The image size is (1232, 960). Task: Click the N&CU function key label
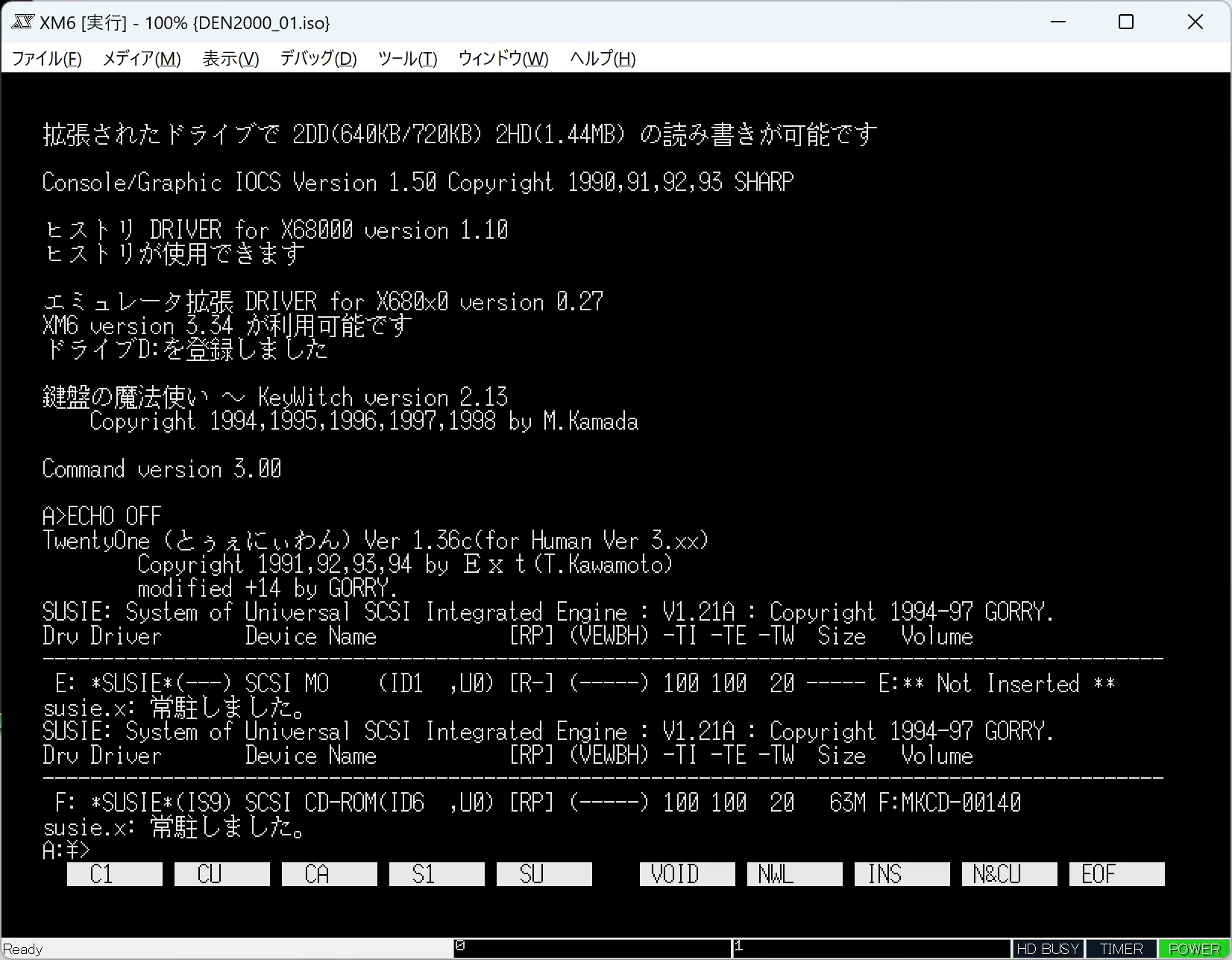(x=1010, y=874)
